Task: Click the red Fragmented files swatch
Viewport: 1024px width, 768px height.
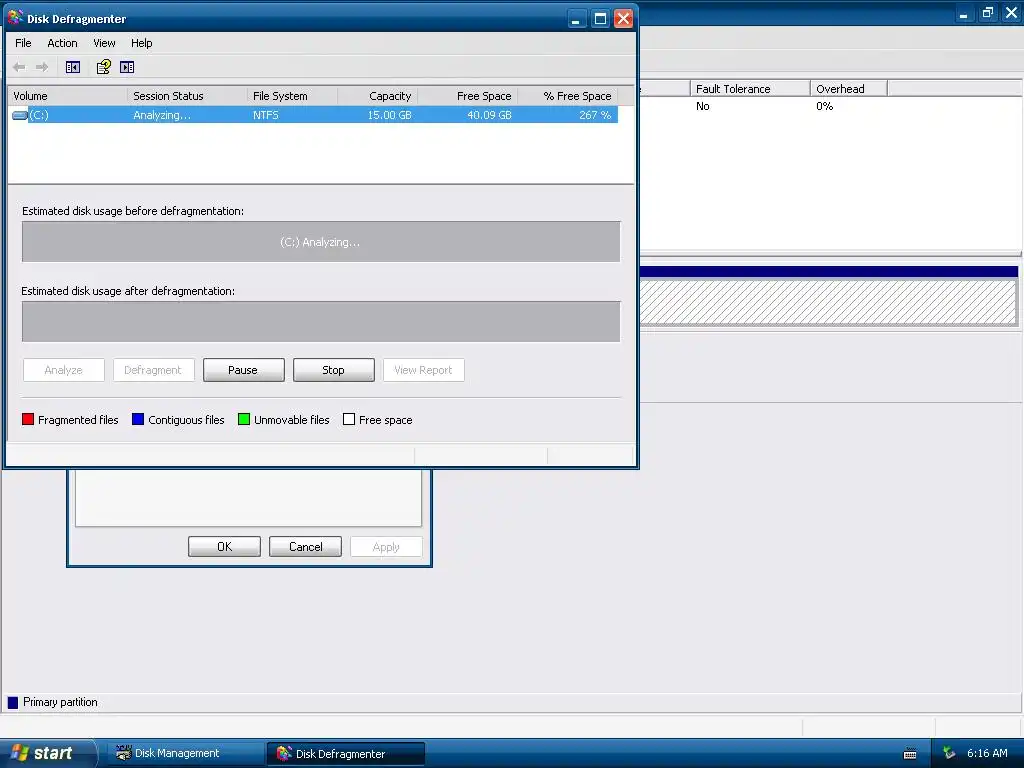Action: point(28,419)
